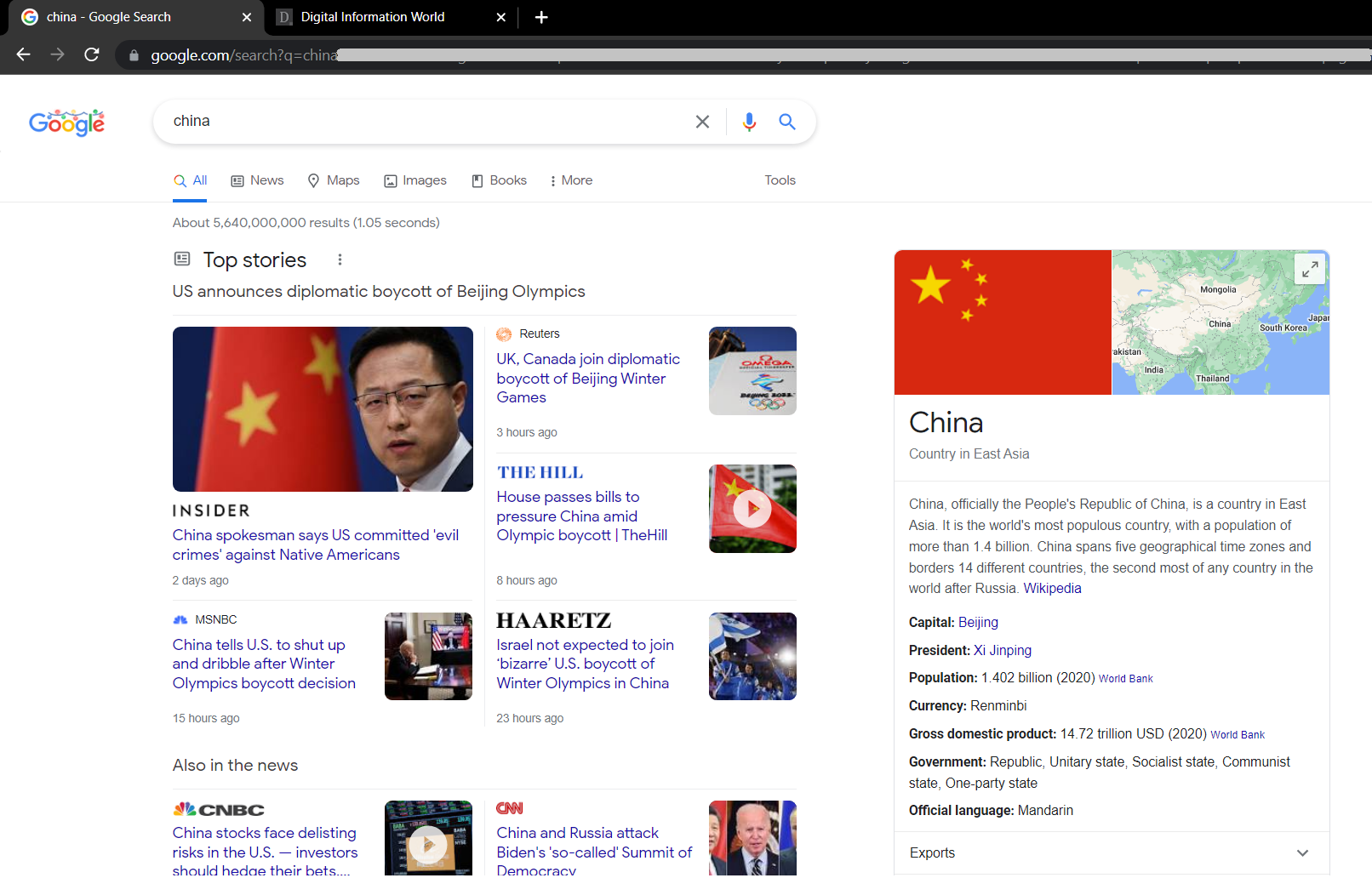
Task: Open the MSNBC story thumbnail
Action: coord(428,657)
